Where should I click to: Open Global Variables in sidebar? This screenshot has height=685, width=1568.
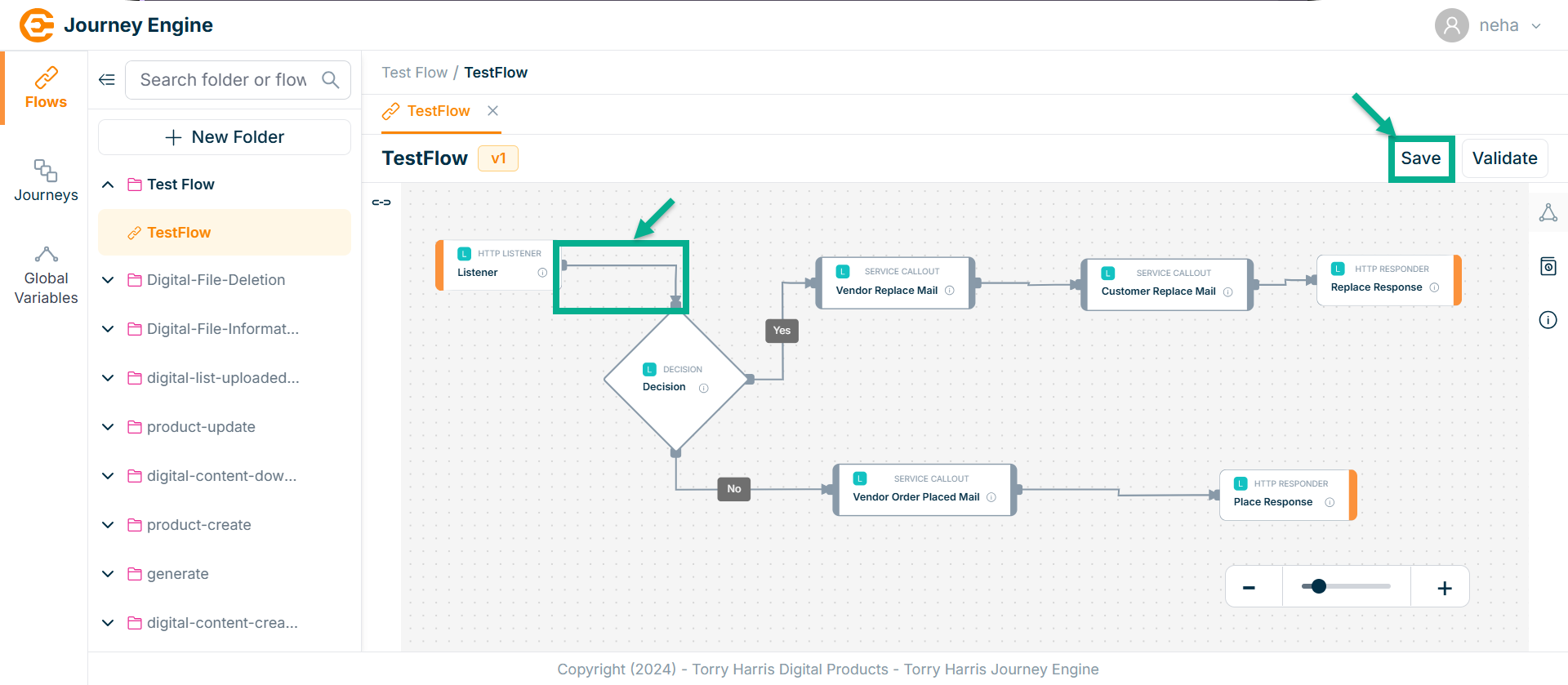click(x=46, y=276)
